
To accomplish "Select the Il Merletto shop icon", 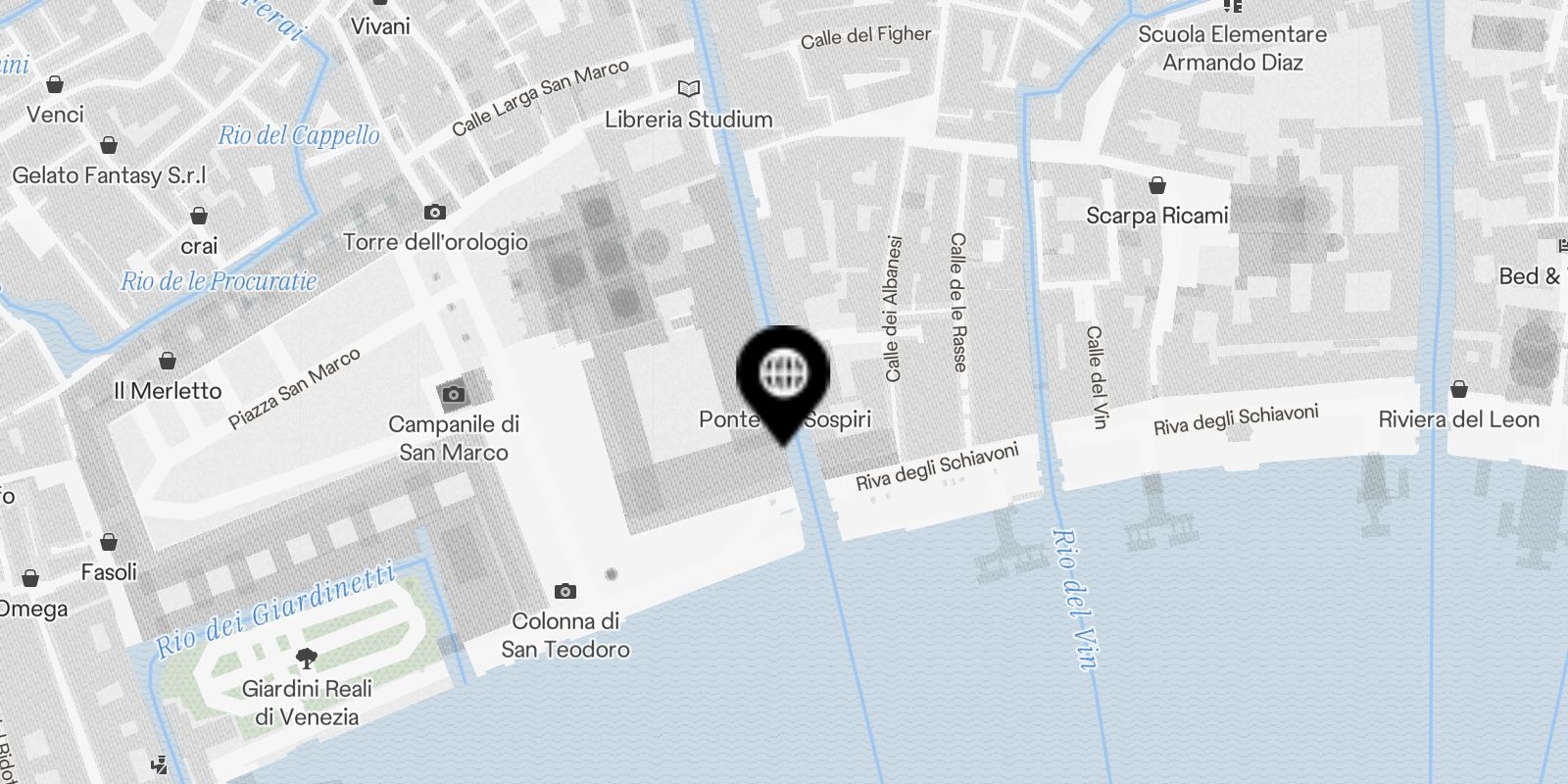I will pyautogui.click(x=168, y=361).
